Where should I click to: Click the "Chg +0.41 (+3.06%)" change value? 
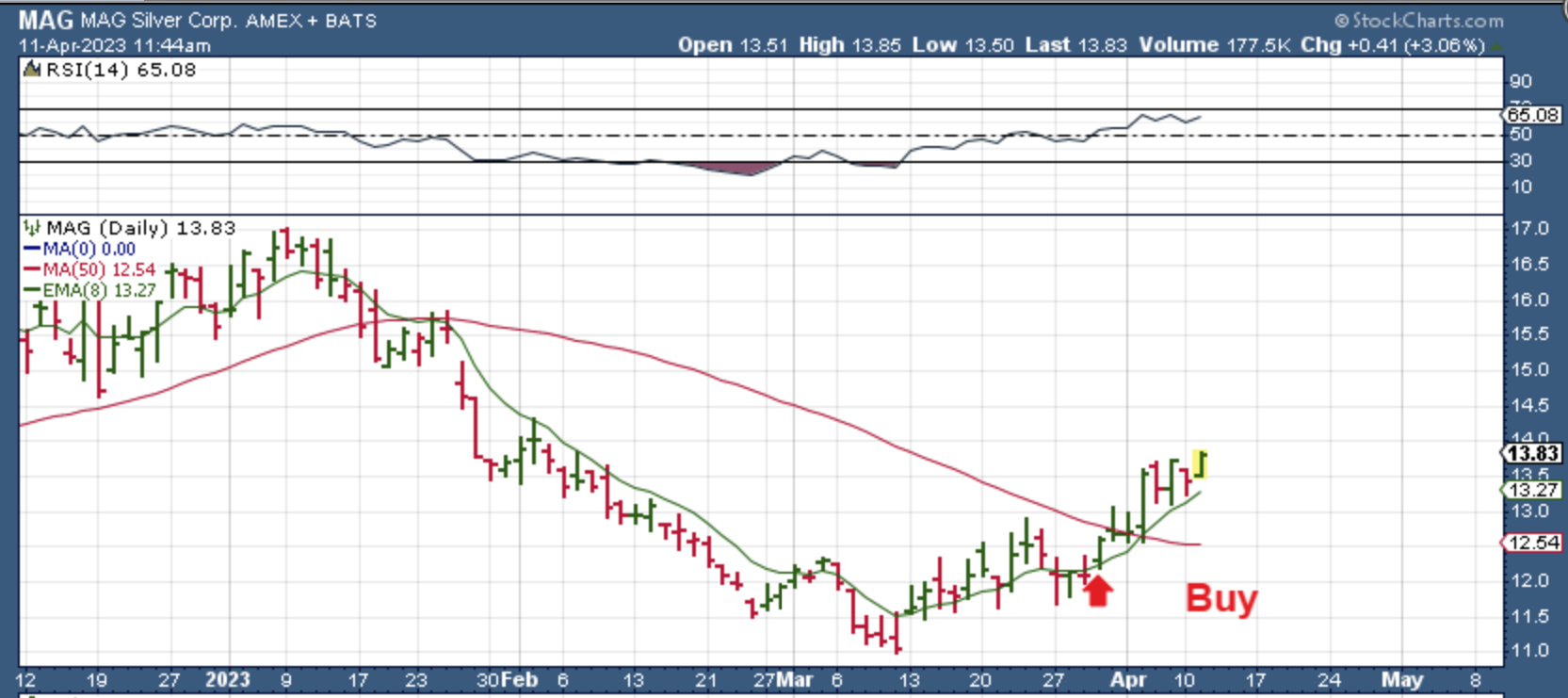pos(1393,45)
